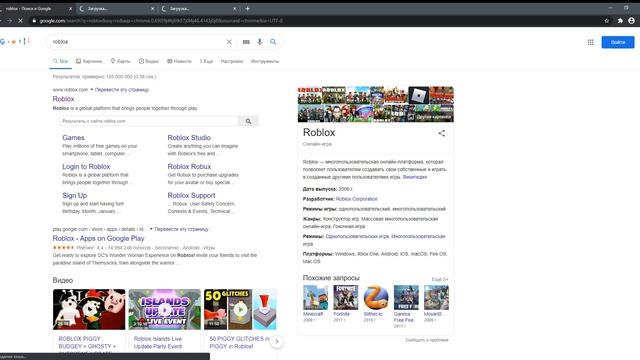Open Garena Free Fire related search
This screenshot has height=360, width=640.
point(406,306)
